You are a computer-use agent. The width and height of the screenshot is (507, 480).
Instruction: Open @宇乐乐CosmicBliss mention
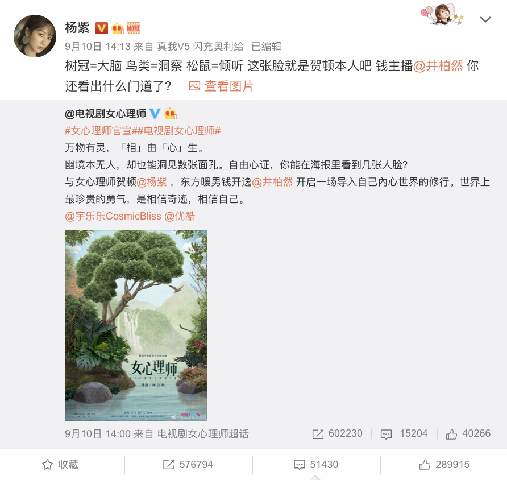pos(113,216)
